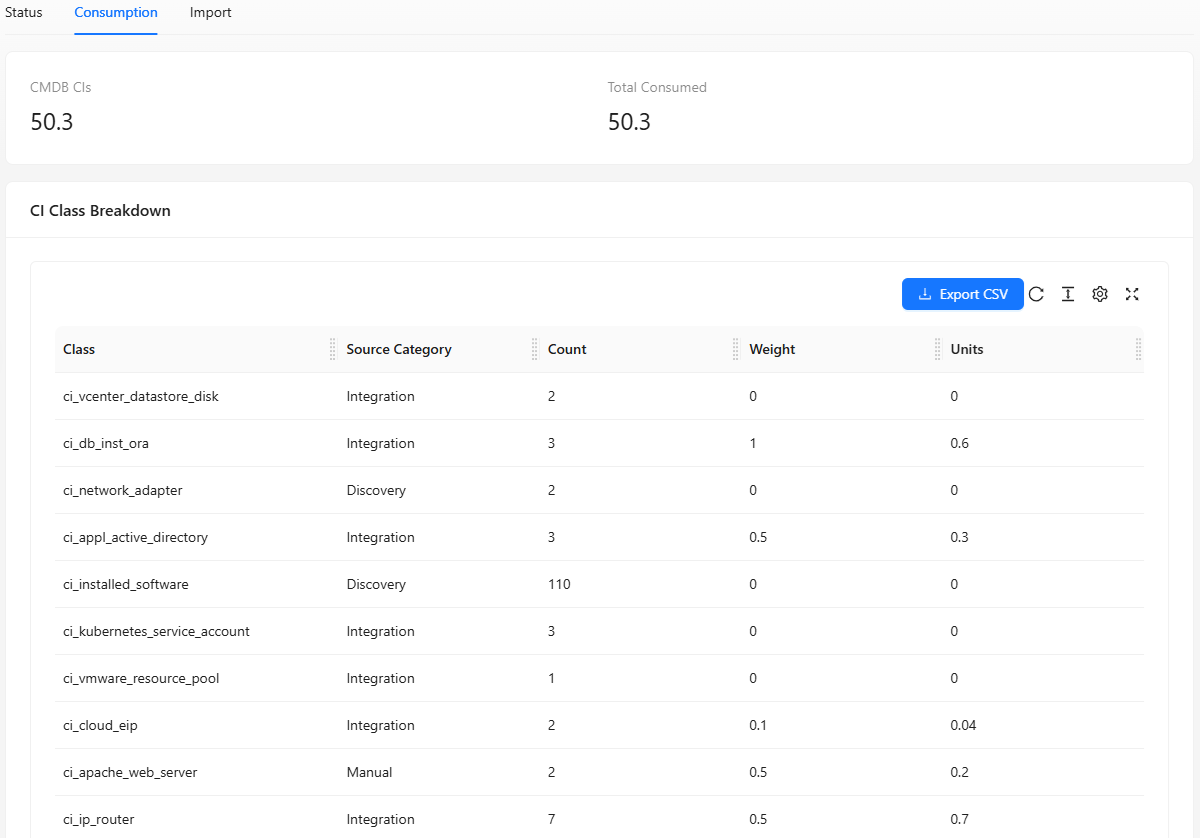The image size is (1200, 838).
Task: Select ci_cloud_eip class cell
Action: click(x=100, y=725)
